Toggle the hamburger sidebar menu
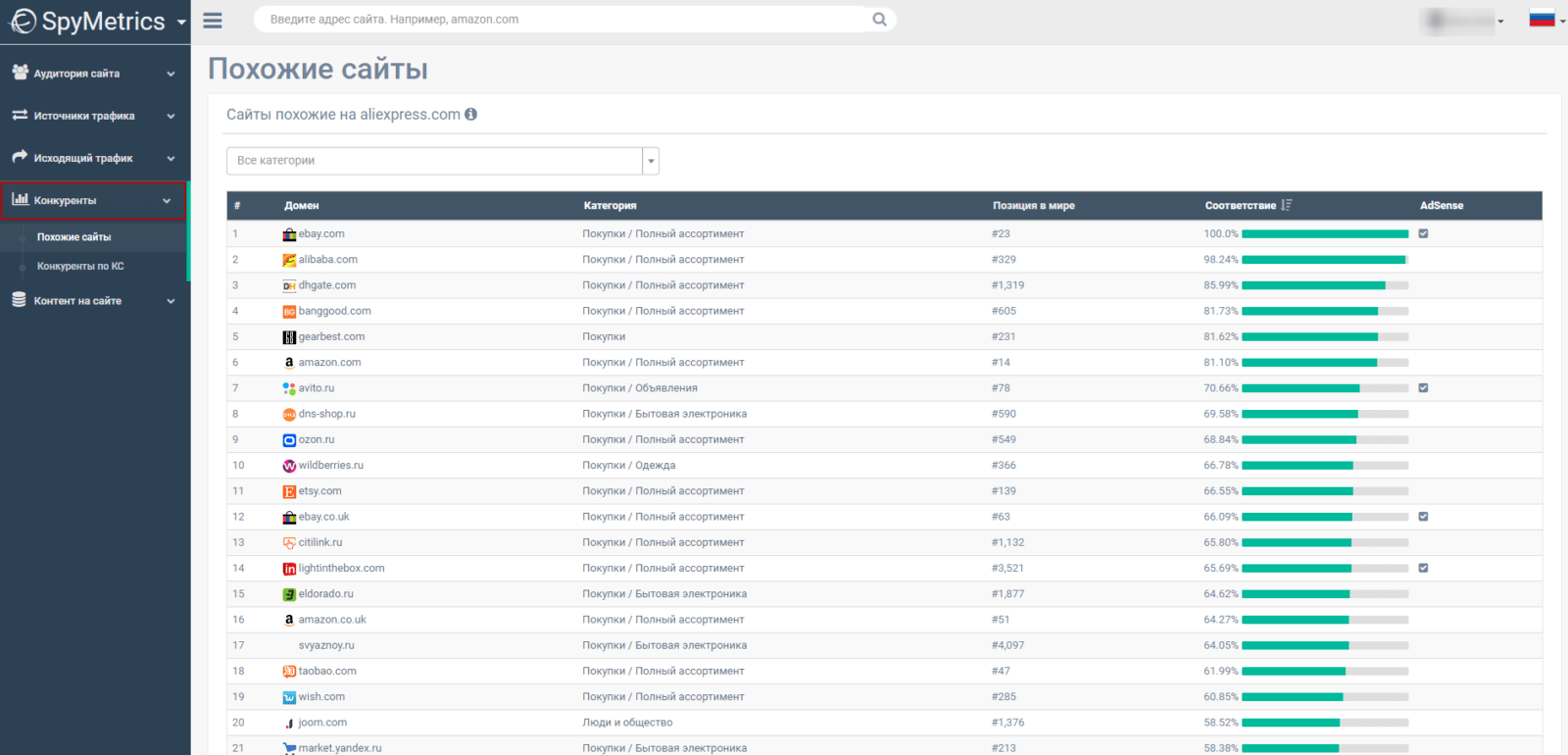 click(213, 21)
